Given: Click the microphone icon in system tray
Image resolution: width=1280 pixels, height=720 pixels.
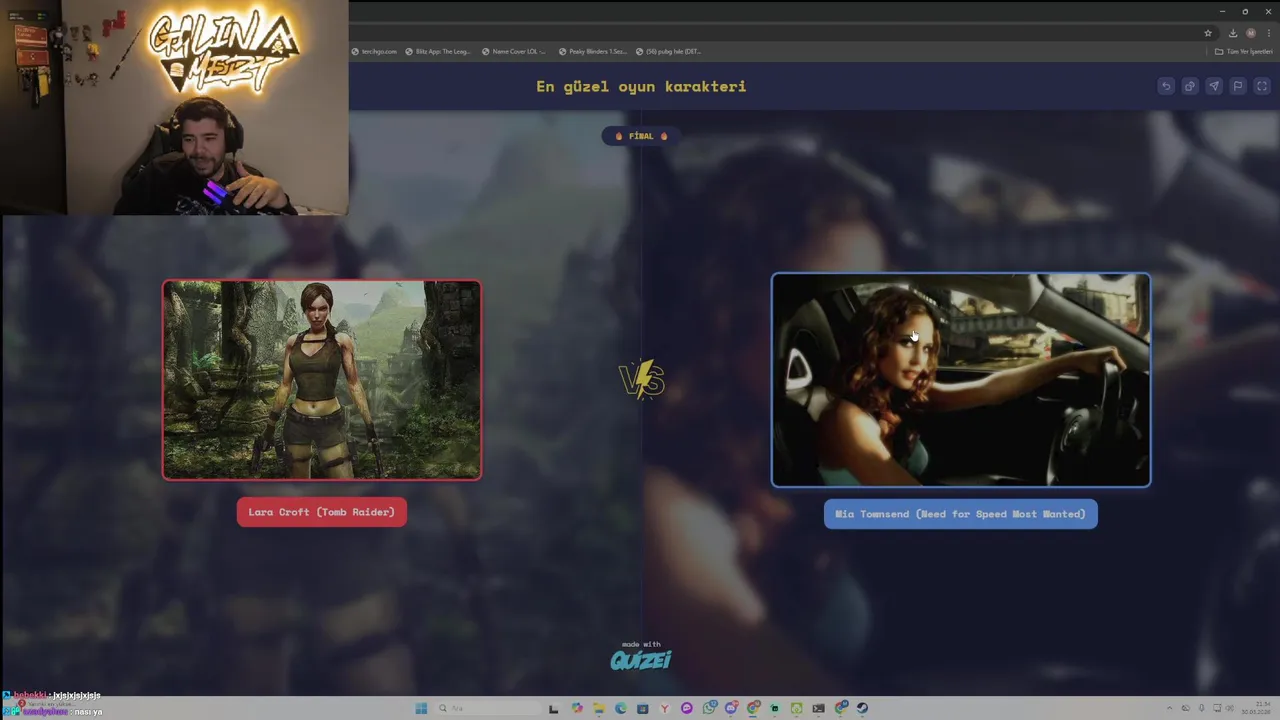Looking at the screenshot, I should 1202,708.
